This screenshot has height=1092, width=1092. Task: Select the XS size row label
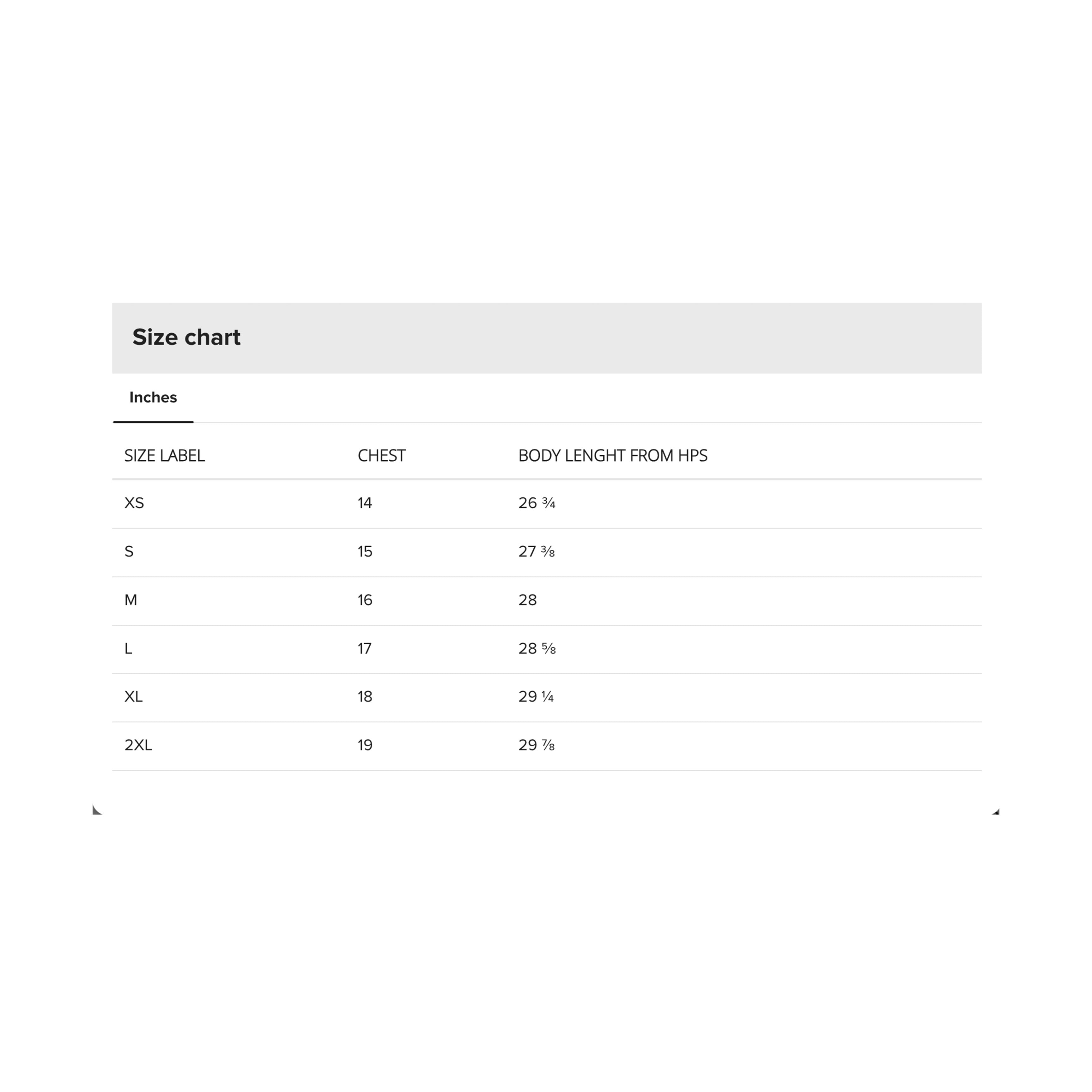point(134,503)
